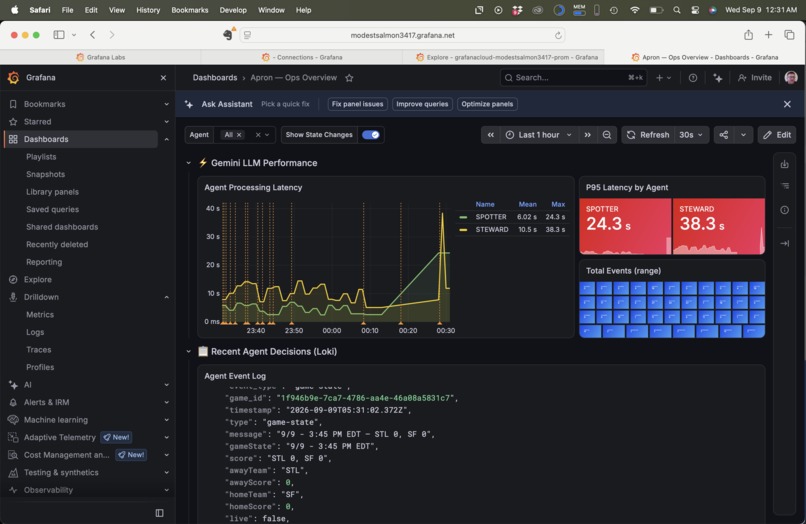This screenshot has width=806, height=524.
Task: Close the Grafana sidebar menu
Action: pyautogui.click(x=163, y=78)
